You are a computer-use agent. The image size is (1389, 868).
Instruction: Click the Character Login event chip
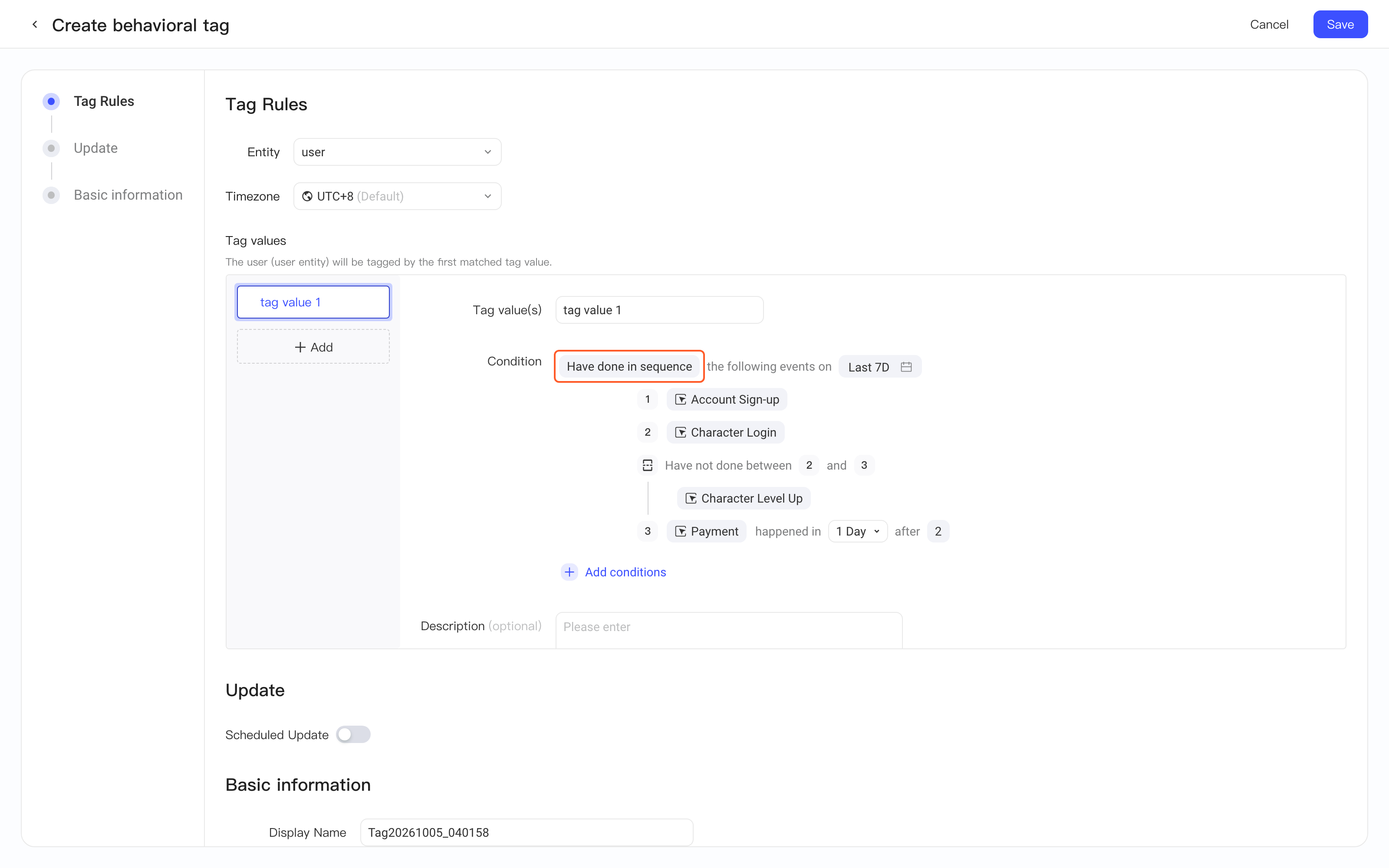(x=725, y=432)
